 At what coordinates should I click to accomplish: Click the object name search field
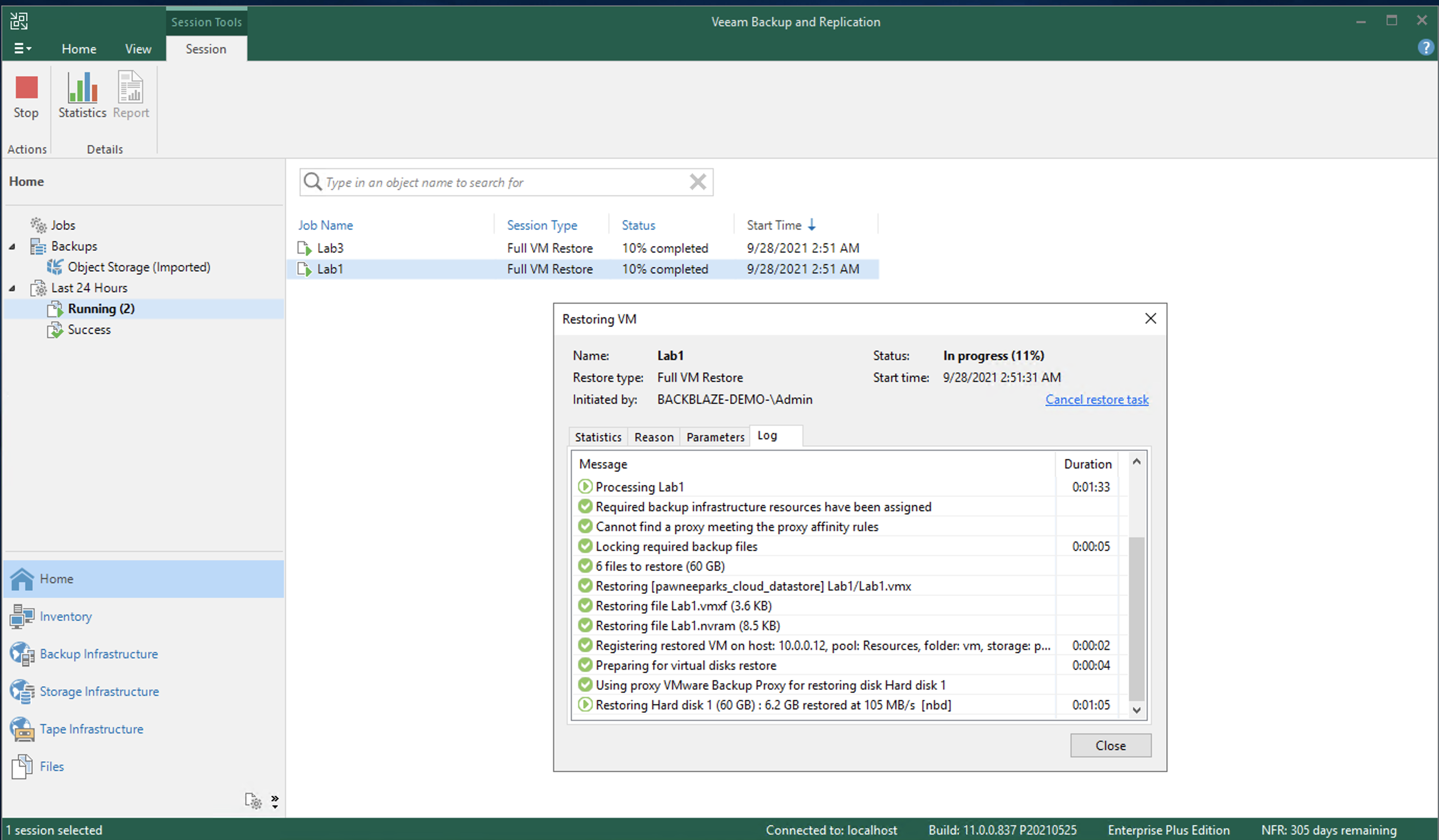[x=506, y=182]
